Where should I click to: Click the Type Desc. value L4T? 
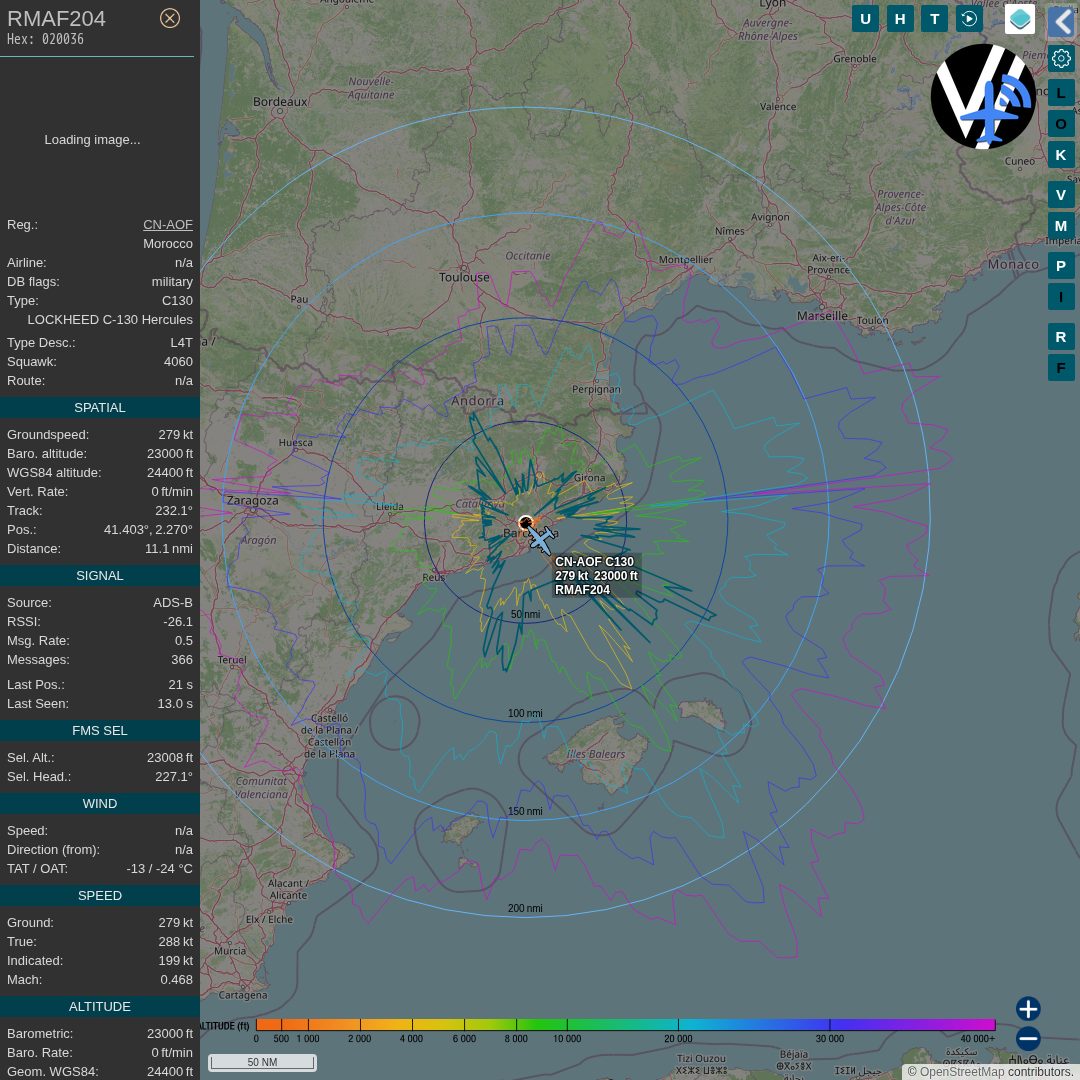[x=182, y=342]
